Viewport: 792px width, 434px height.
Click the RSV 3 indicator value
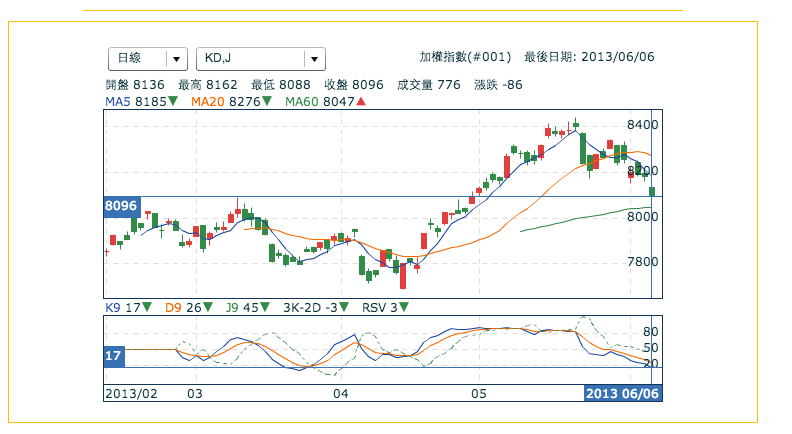click(x=380, y=307)
